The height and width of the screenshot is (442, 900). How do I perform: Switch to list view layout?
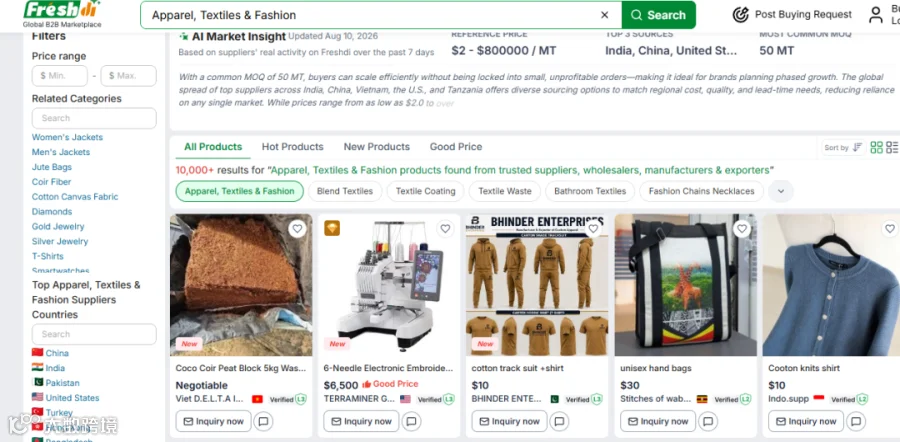pyautogui.click(x=892, y=148)
